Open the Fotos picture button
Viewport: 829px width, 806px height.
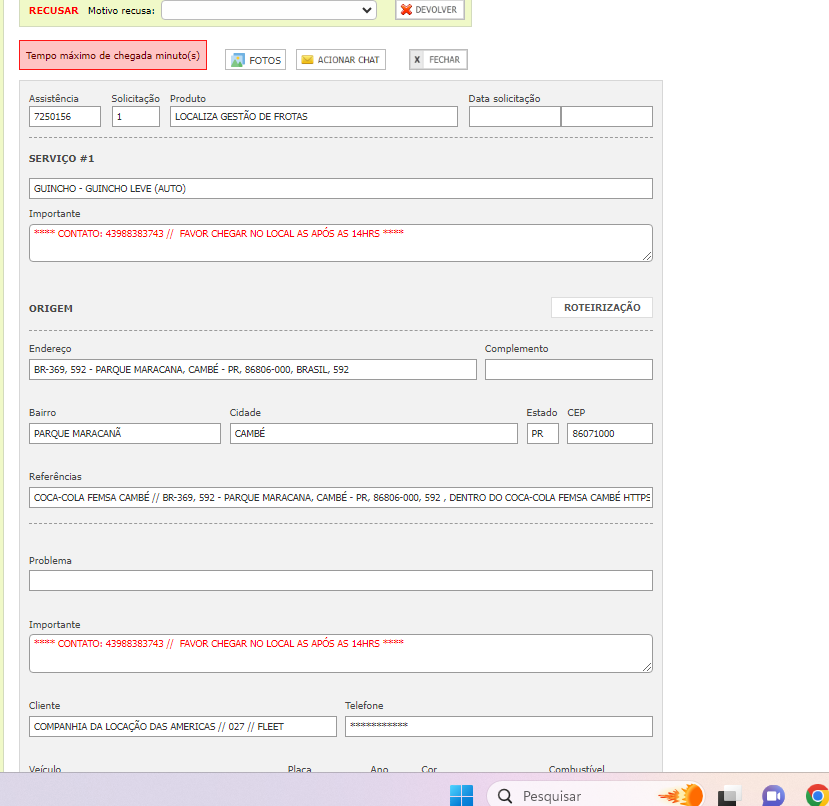click(255, 60)
